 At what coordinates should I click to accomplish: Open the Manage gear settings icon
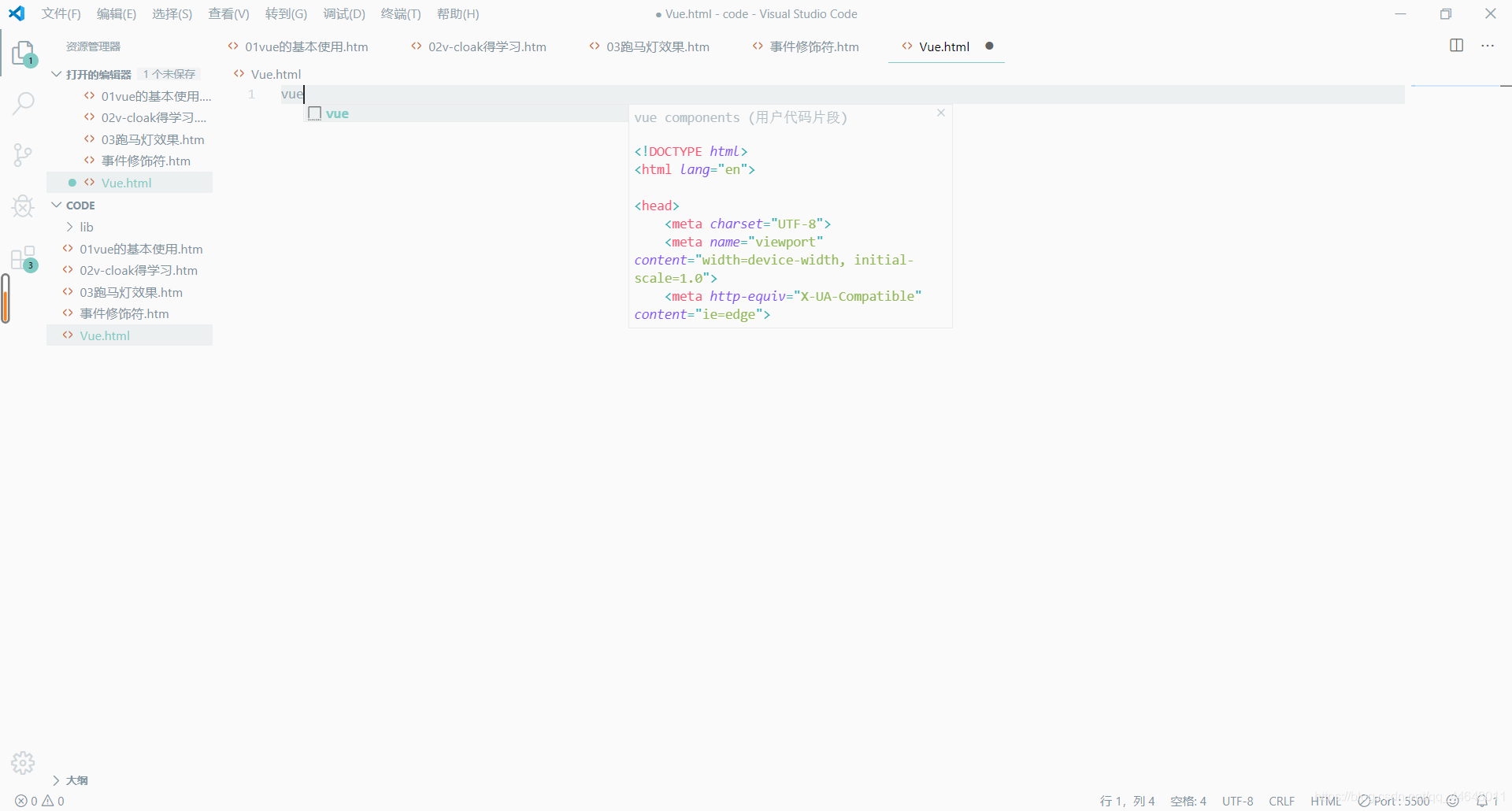coord(23,763)
